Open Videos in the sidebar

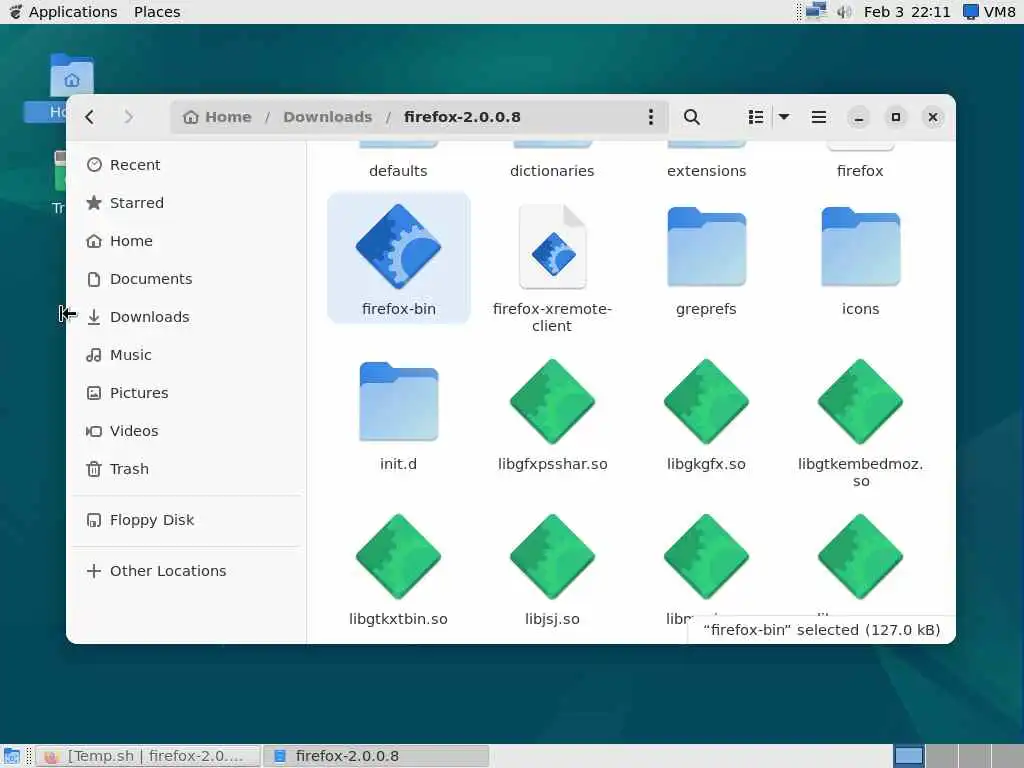pyautogui.click(x=187, y=430)
